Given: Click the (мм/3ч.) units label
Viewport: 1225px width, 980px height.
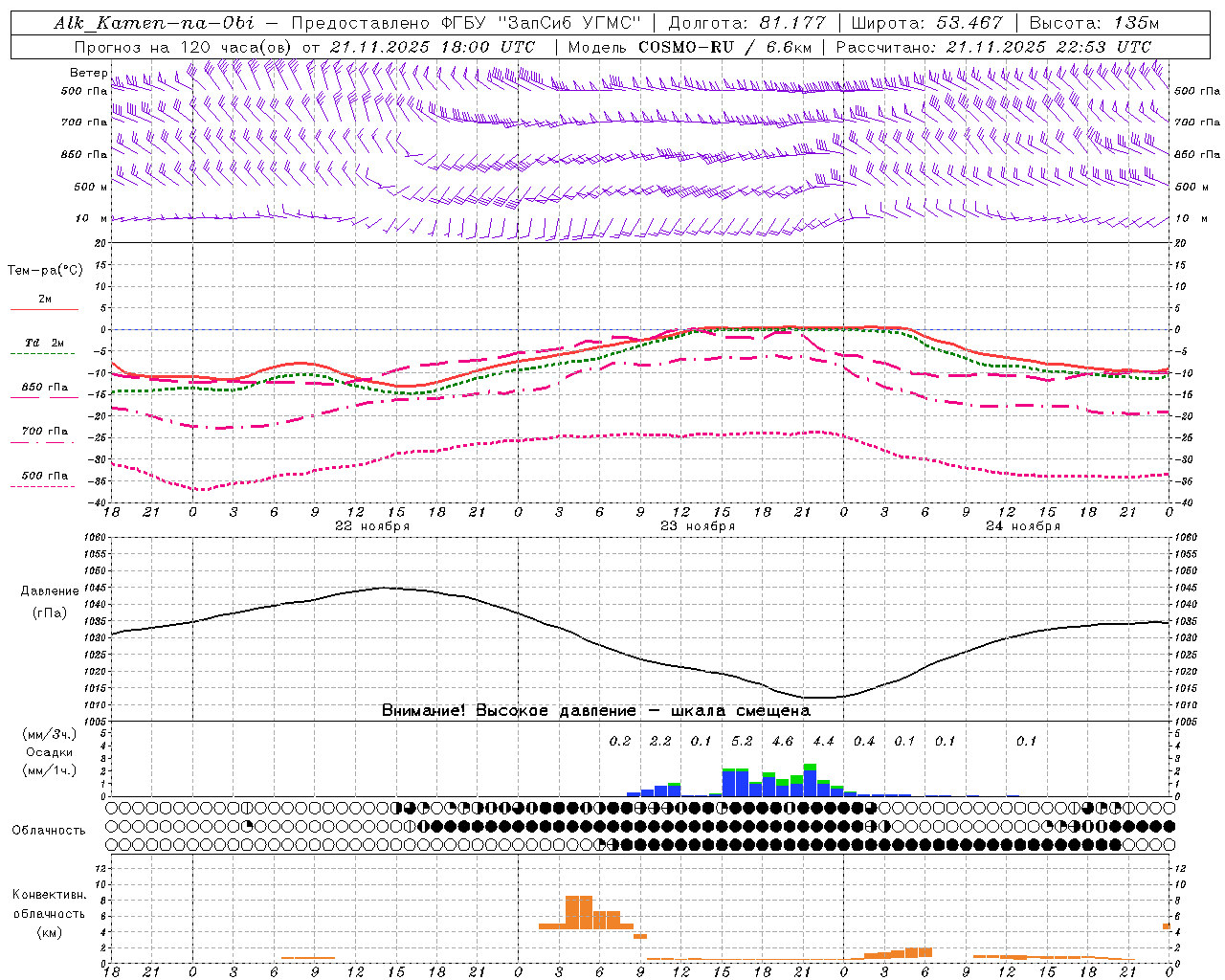Looking at the screenshot, I should pos(49,734).
